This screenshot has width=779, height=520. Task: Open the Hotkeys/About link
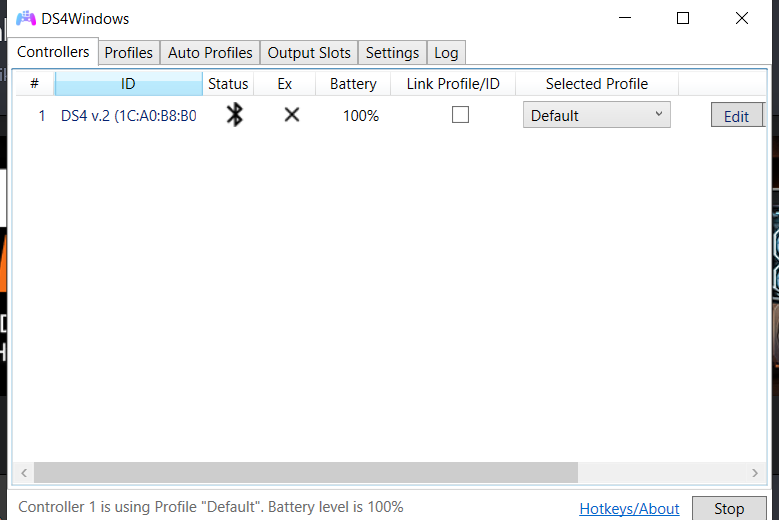pos(629,509)
